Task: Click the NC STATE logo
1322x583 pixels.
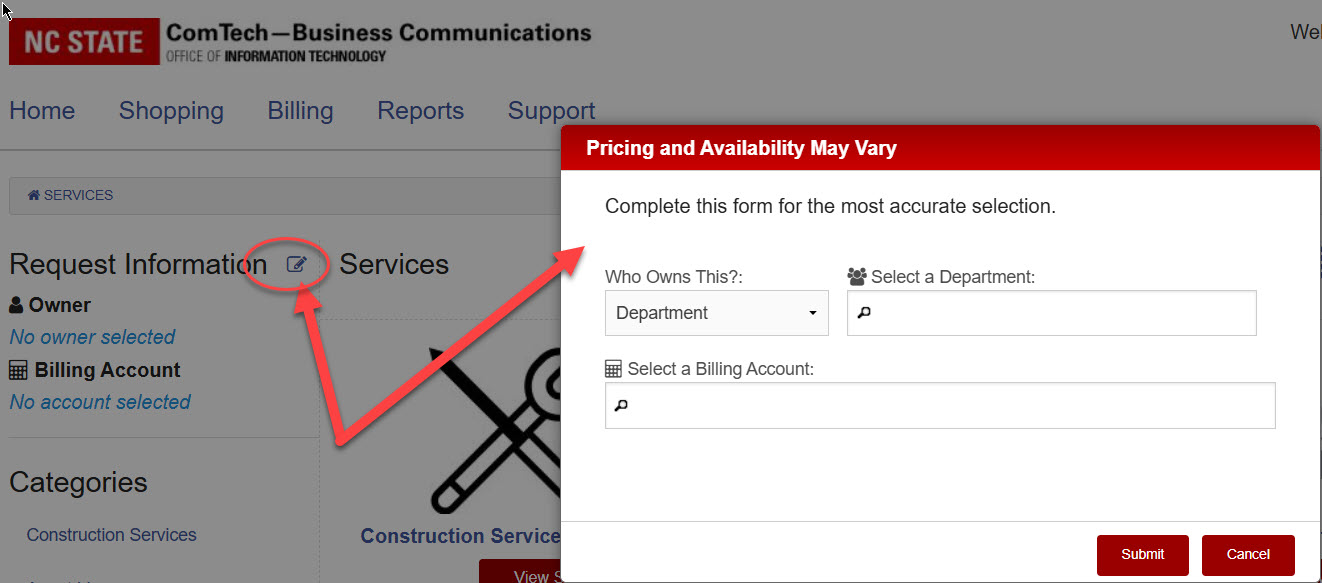Action: point(84,41)
